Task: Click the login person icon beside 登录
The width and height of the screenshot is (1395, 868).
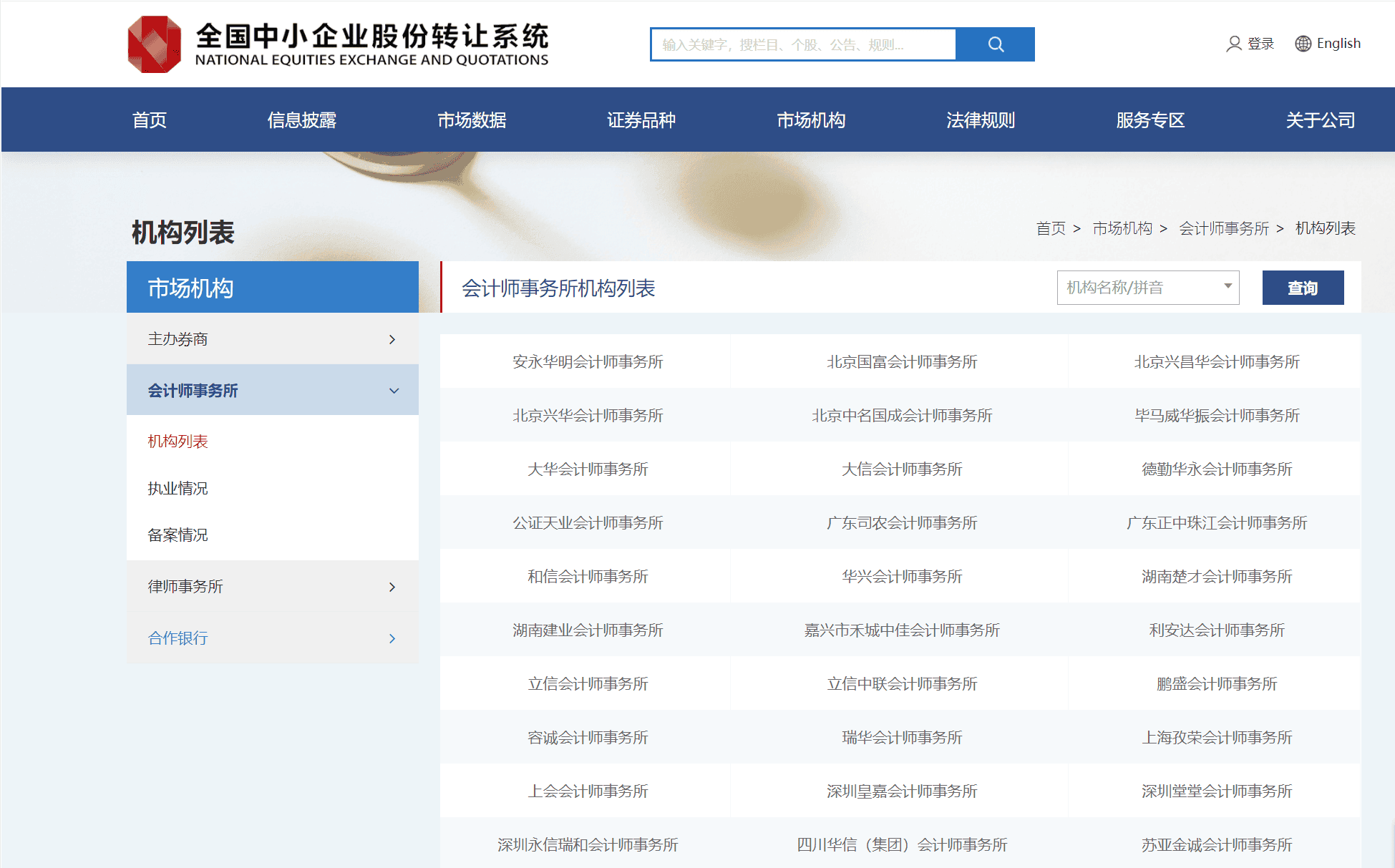Action: click(1233, 44)
